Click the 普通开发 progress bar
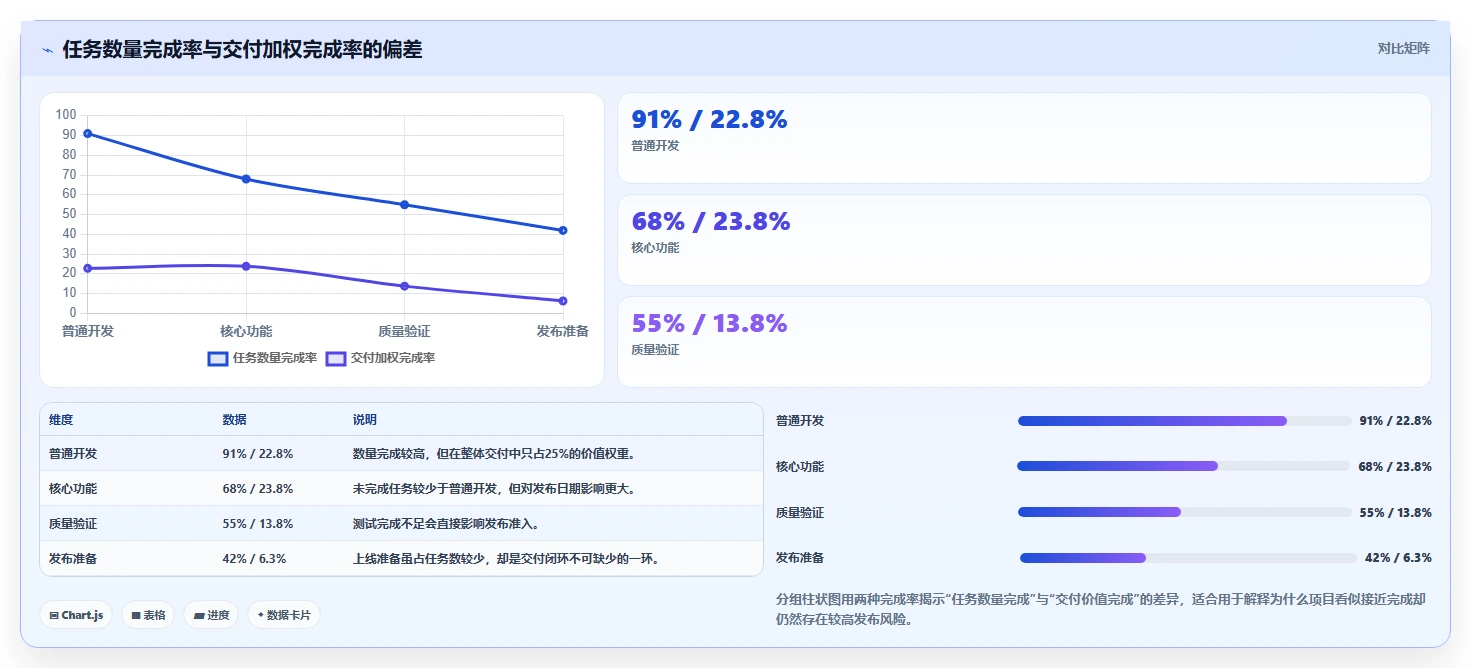The height and width of the screenshot is (668, 1471). (1184, 421)
